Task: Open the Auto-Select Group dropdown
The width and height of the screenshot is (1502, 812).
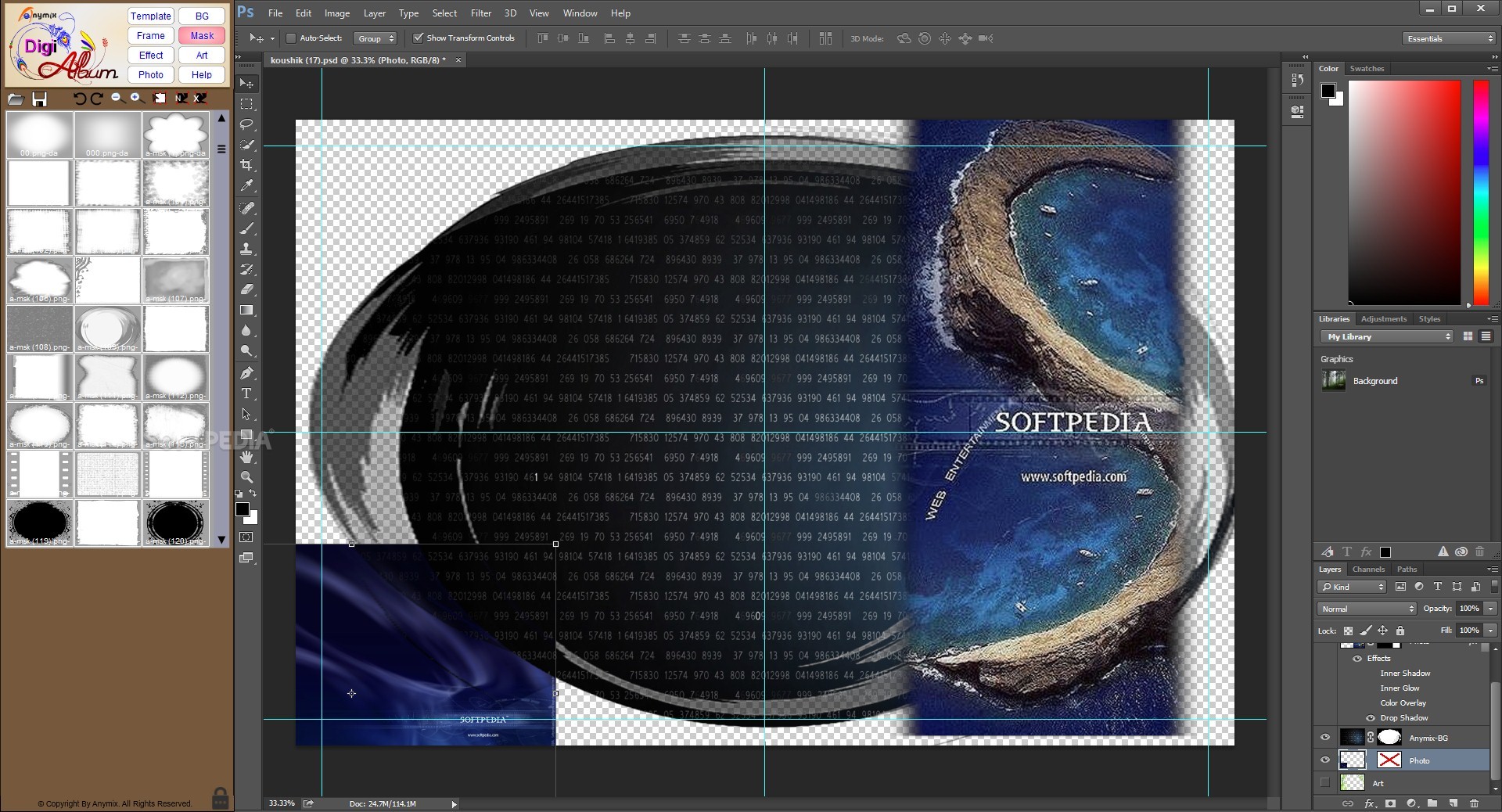Action: pos(375,38)
